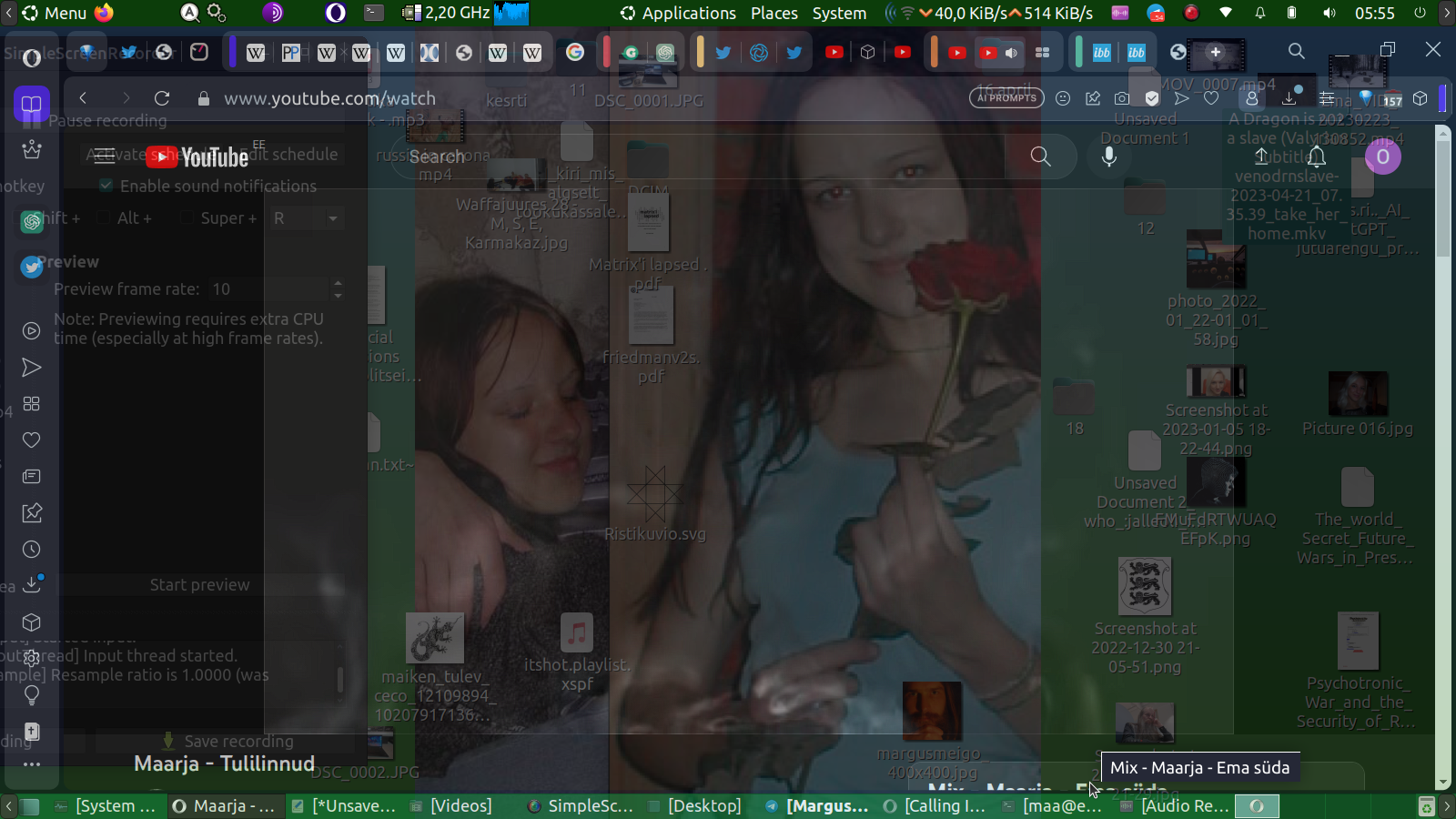
Task: Open Opera sidebar history clock icon
Action: [32, 550]
